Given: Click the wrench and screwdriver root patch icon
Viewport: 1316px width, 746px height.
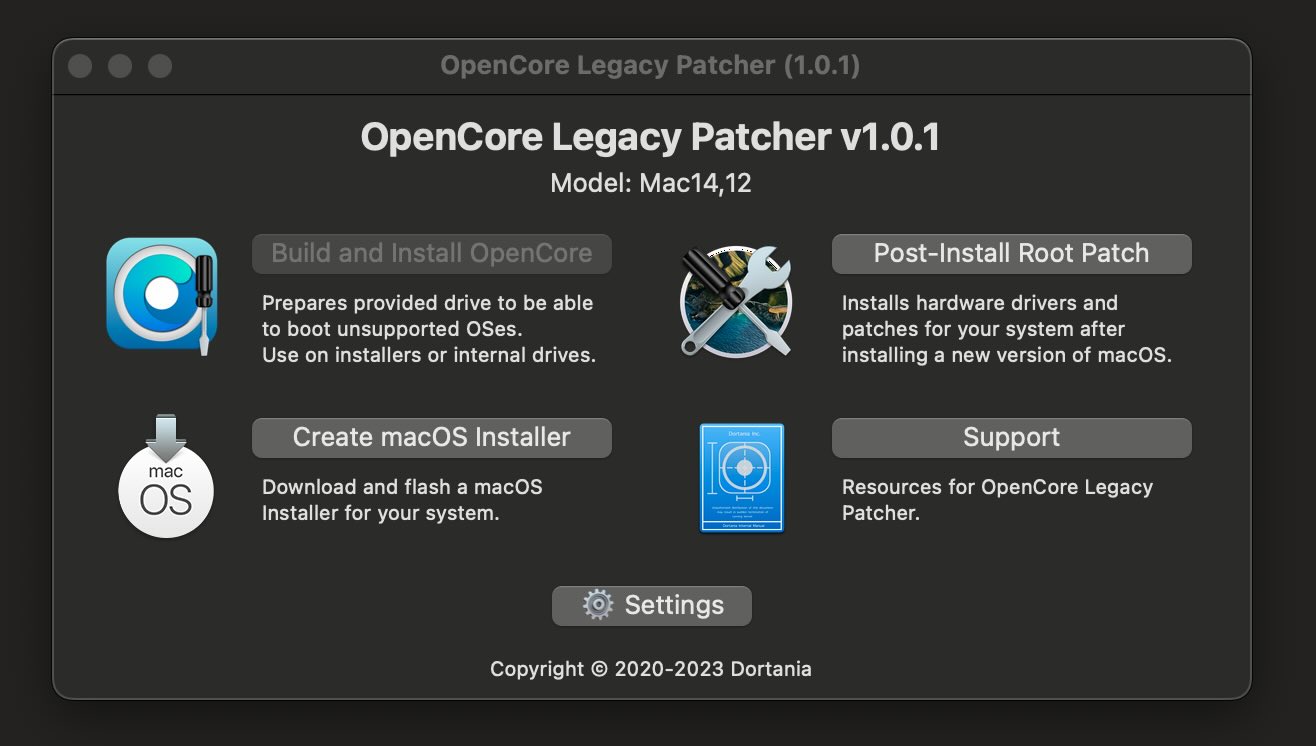Looking at the screenshot, I should (x=736, y=300).
